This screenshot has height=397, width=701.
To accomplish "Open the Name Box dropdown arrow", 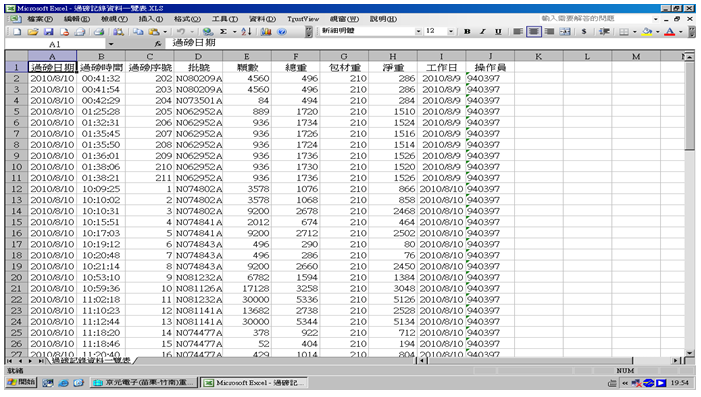I will (111, 44).
